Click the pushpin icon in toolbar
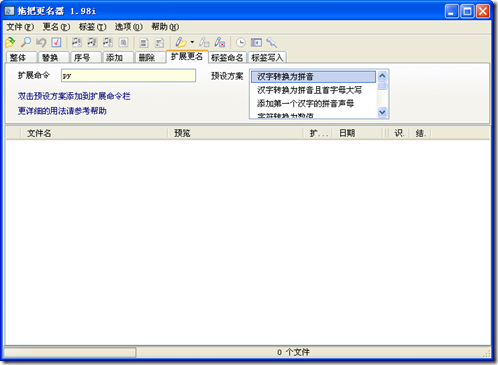 click(272, 42)
